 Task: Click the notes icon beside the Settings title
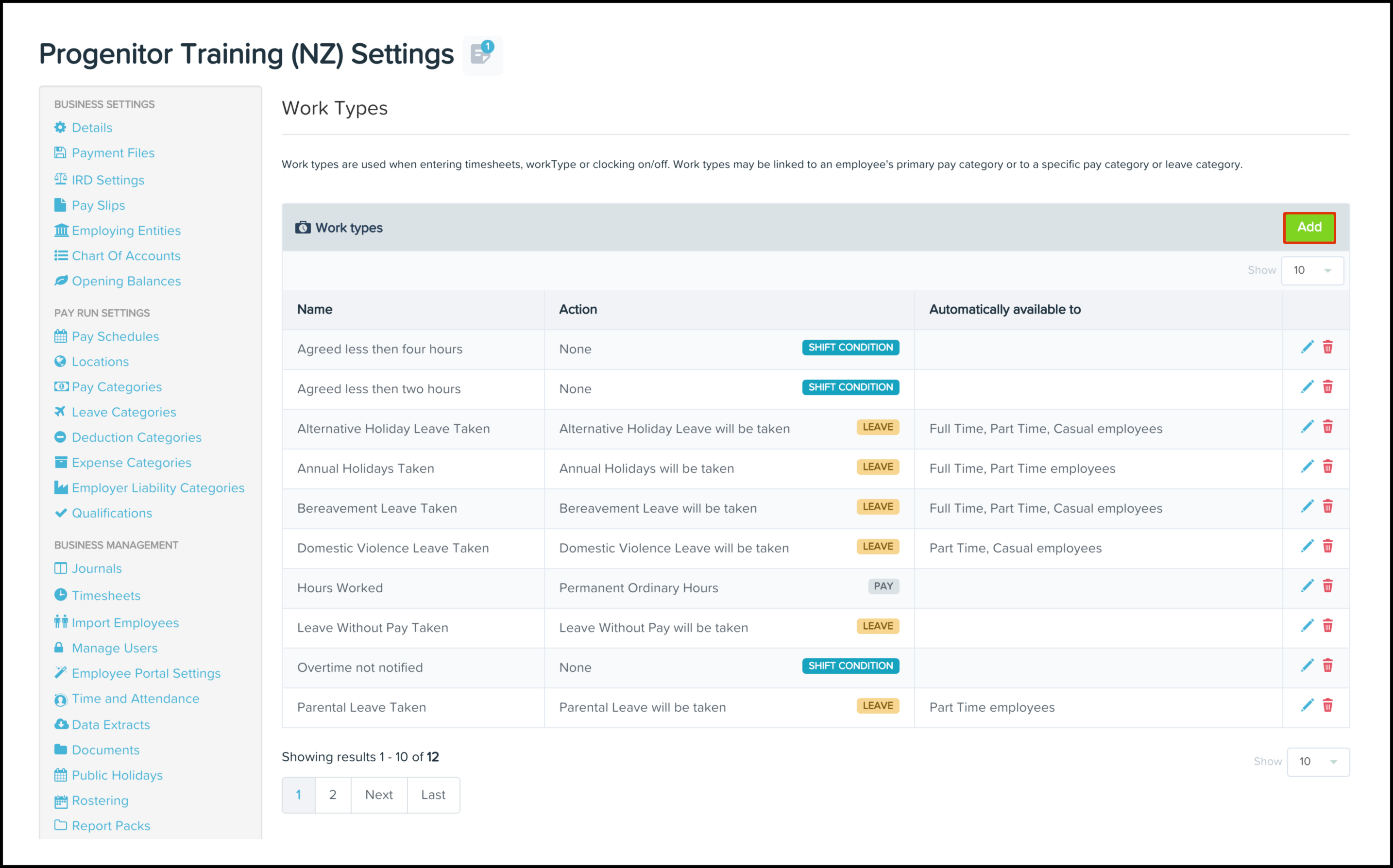(481, 54)
